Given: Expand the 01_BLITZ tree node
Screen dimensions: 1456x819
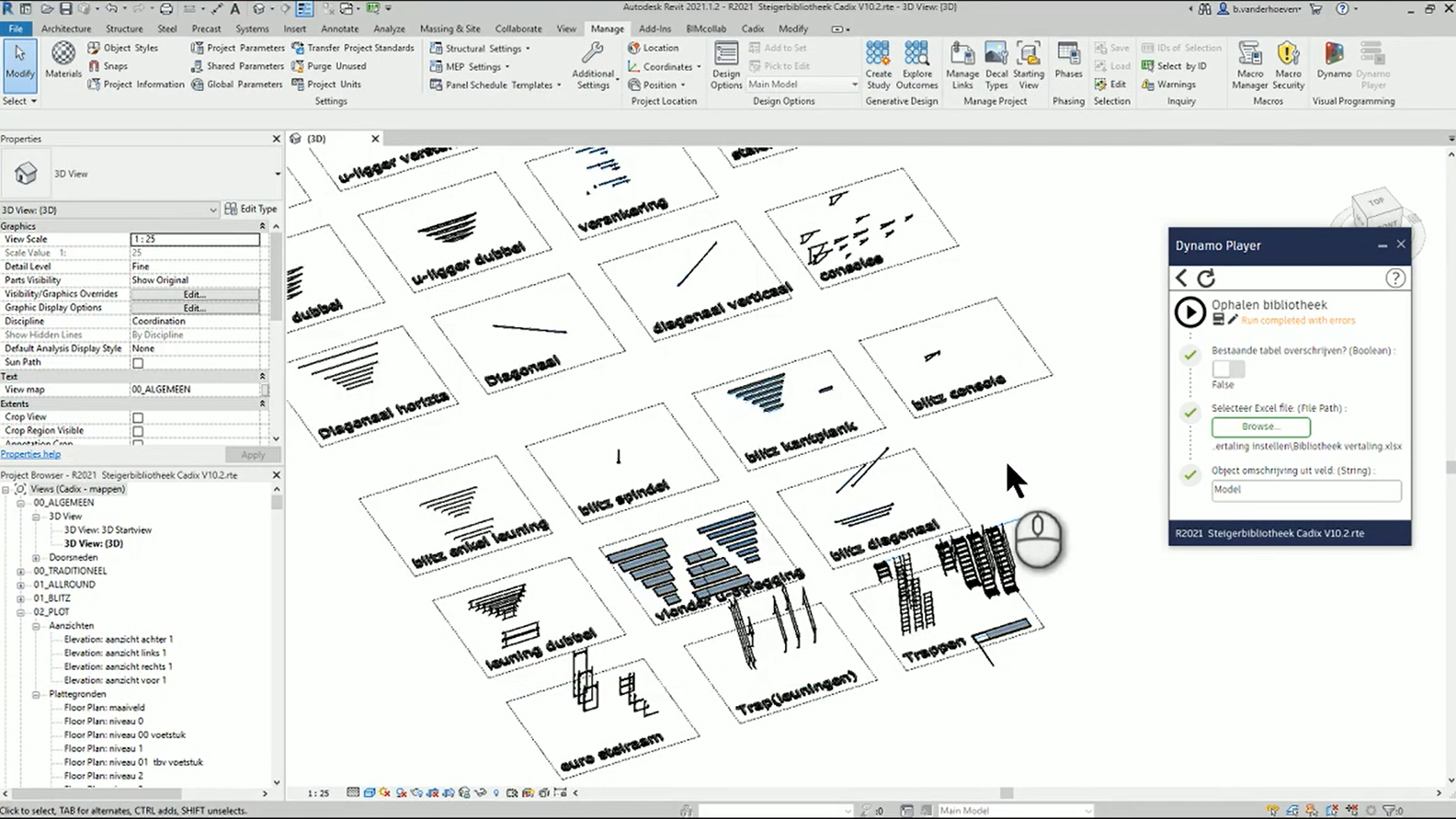Looking at the screenshot, I should point(21,598).
